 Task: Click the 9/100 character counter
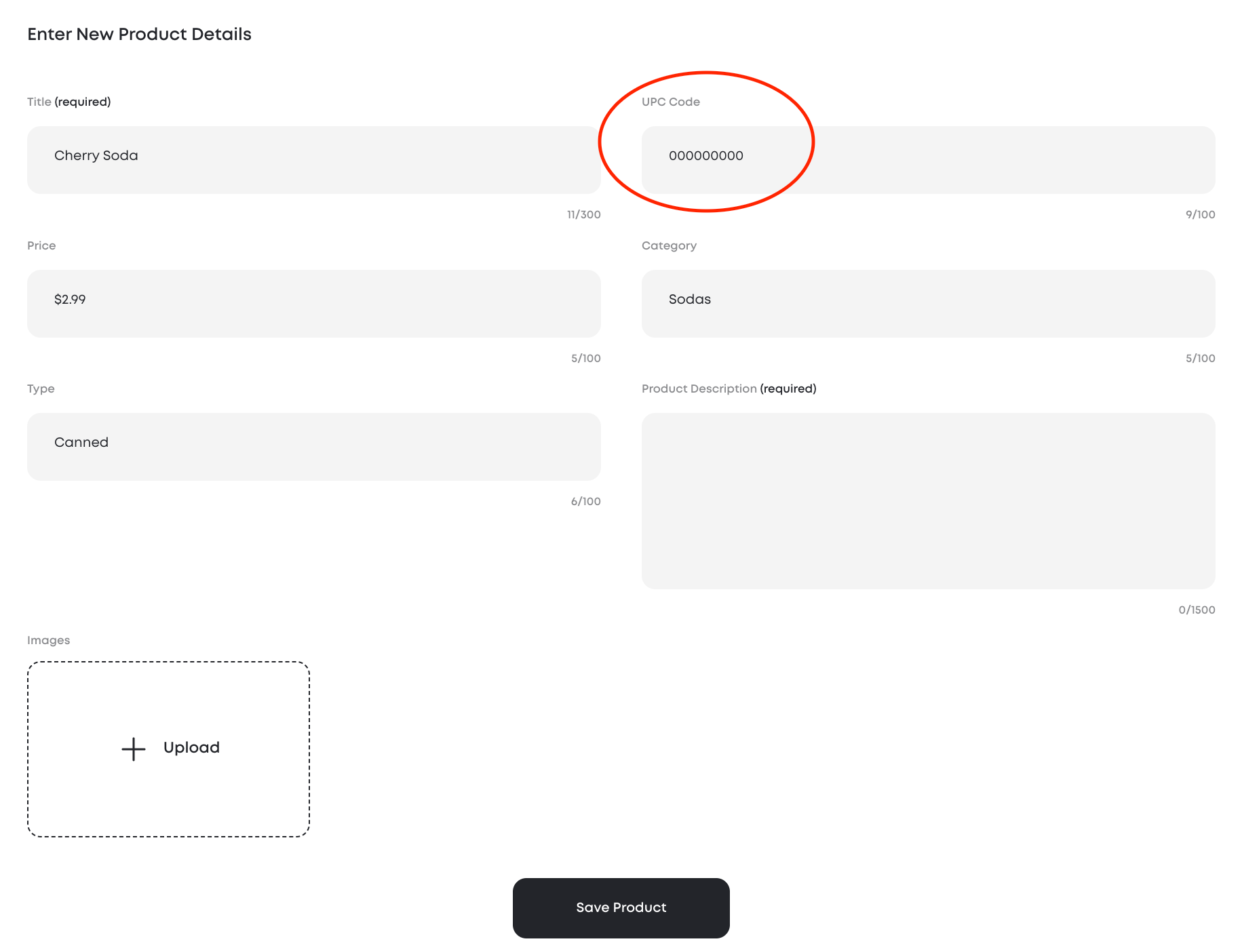coord(1201,214)
